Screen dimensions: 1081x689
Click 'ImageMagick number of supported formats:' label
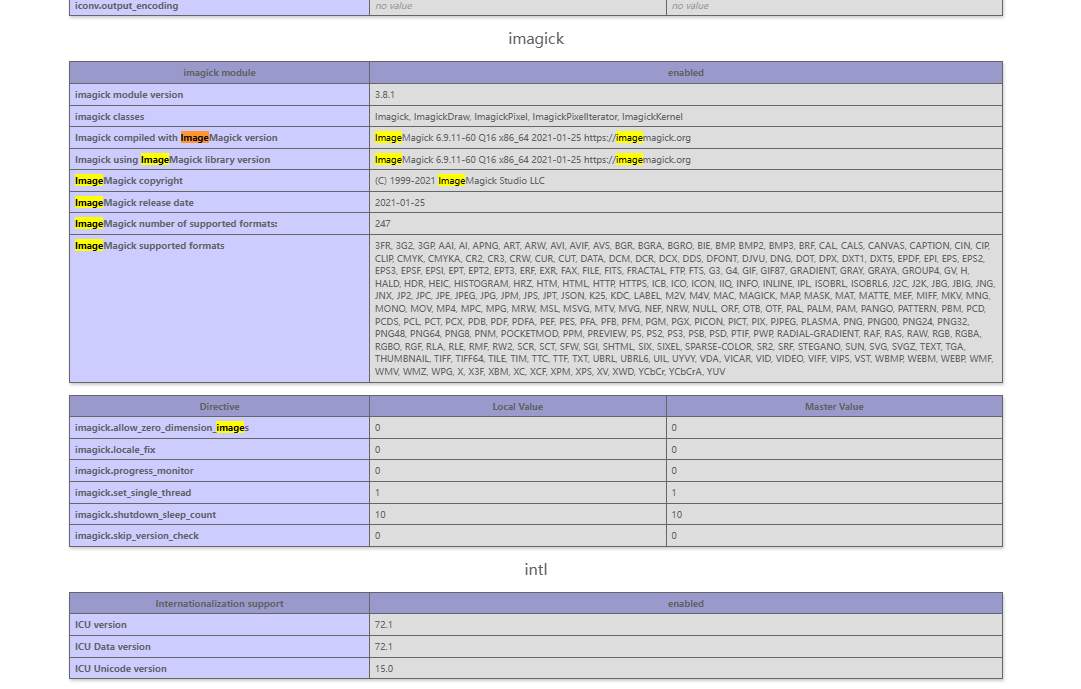click(x=176, y=223)
